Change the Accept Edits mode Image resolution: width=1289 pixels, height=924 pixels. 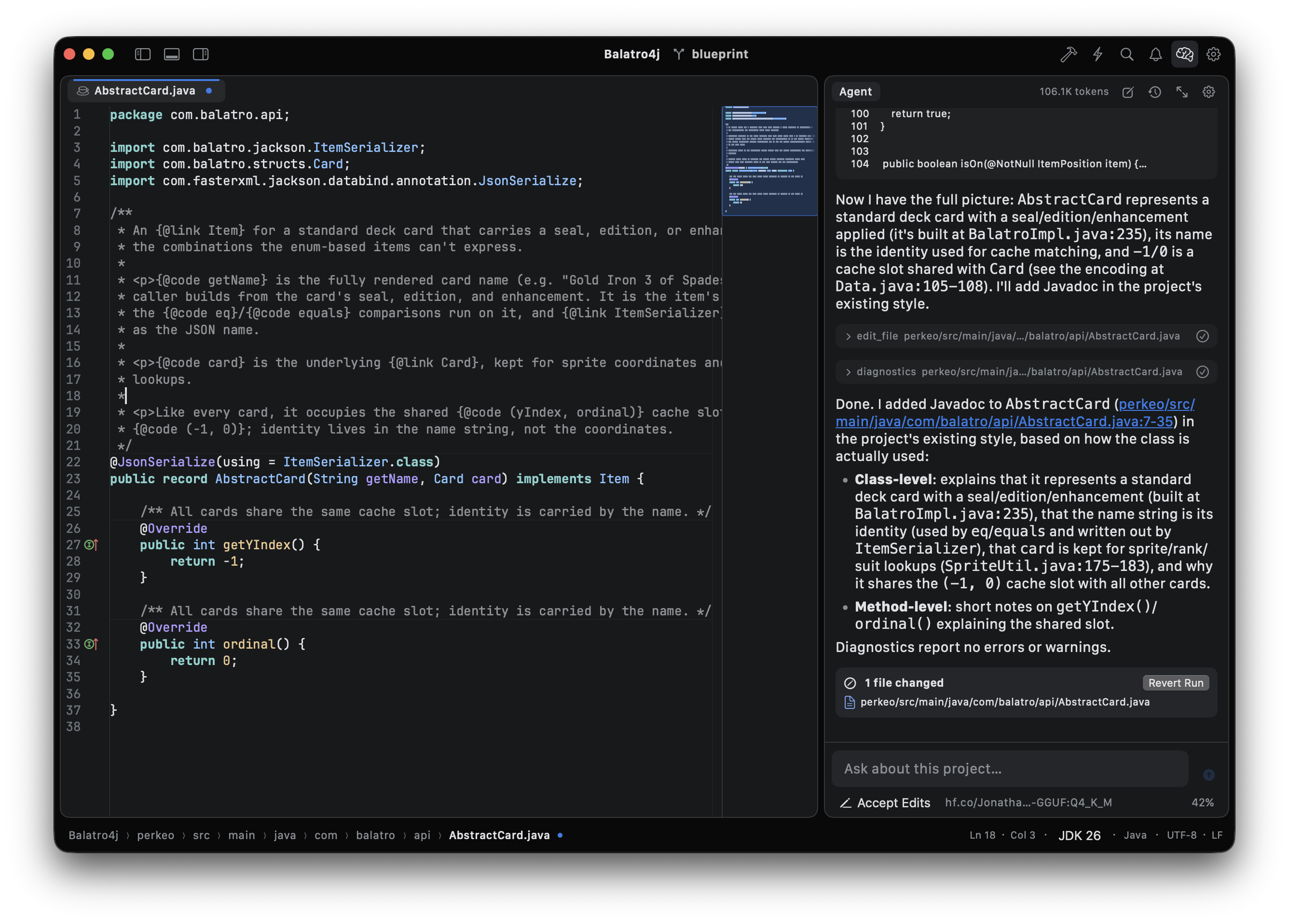tap(885, 803)
